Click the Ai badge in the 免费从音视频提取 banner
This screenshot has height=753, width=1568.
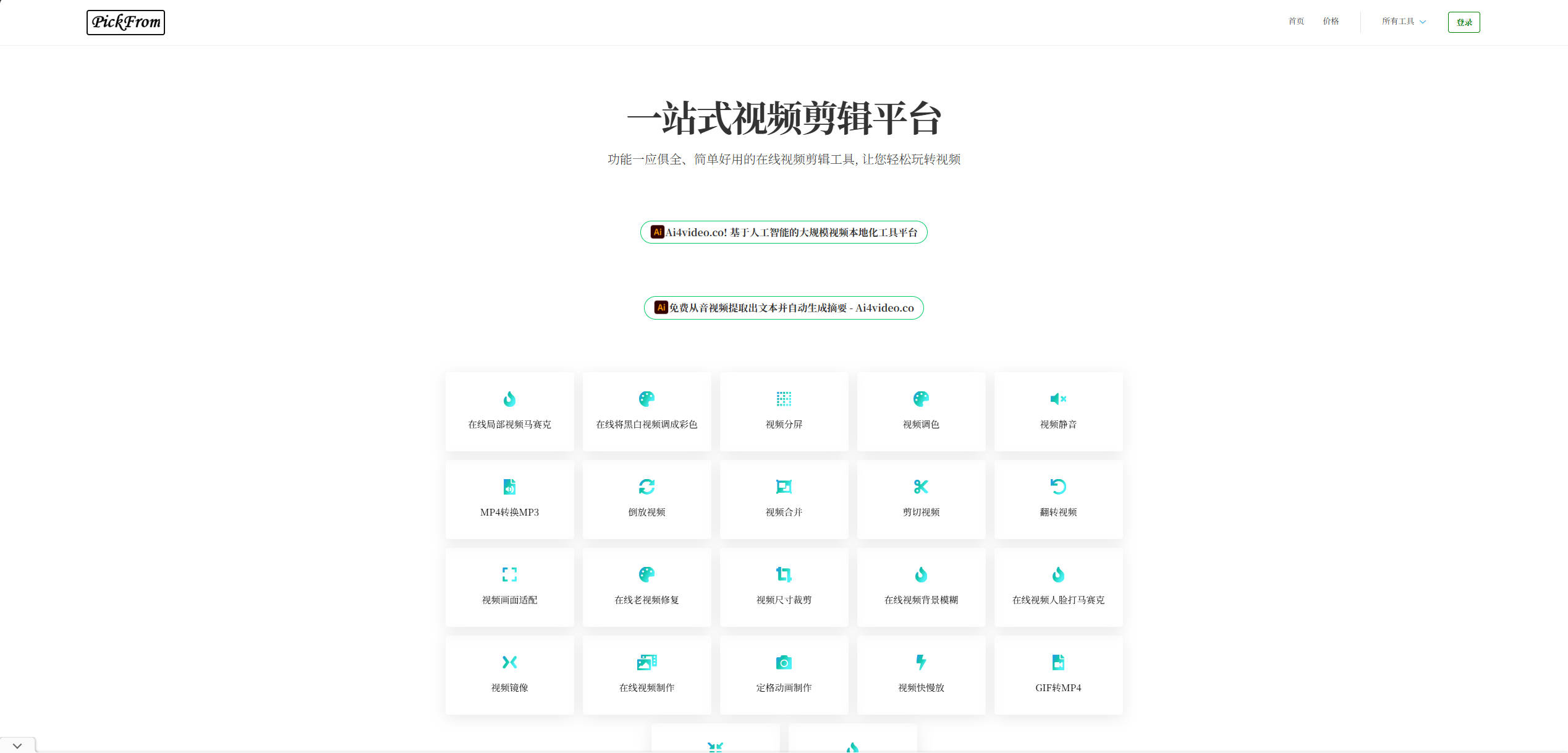tap(661, 307)
